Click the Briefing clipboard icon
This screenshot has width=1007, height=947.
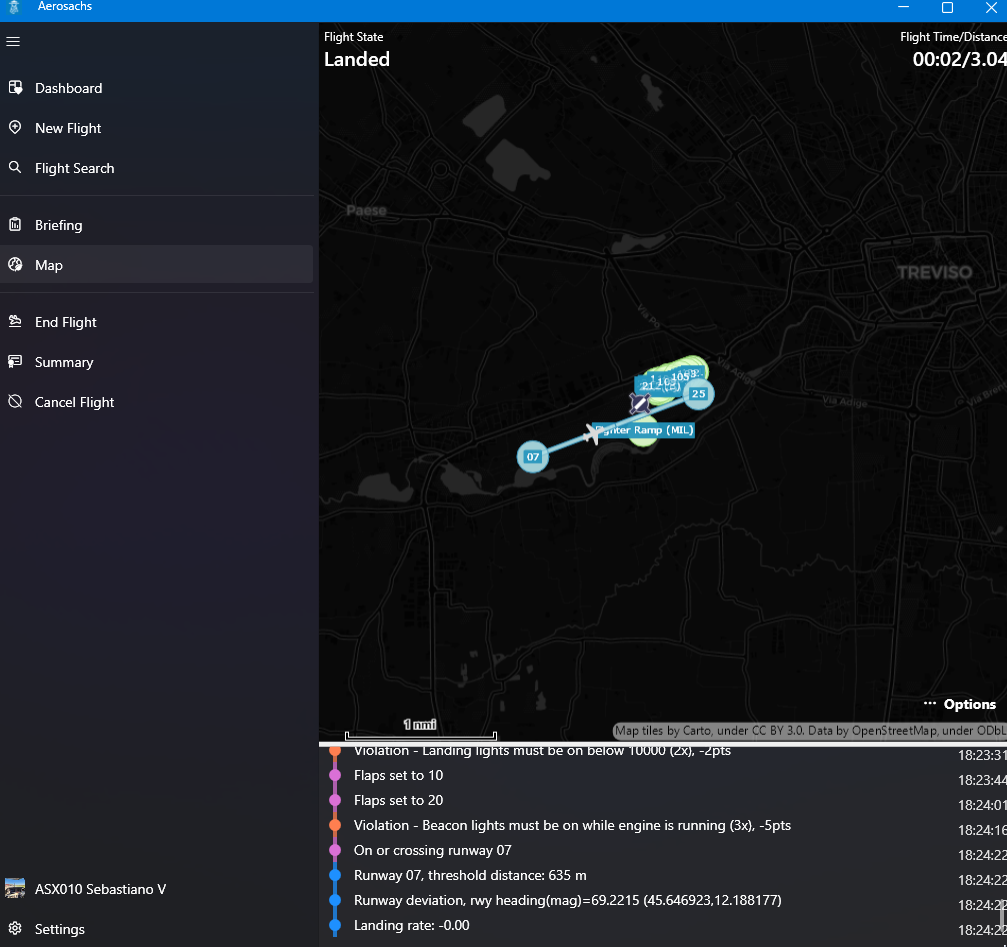click(x=15, y=225)
